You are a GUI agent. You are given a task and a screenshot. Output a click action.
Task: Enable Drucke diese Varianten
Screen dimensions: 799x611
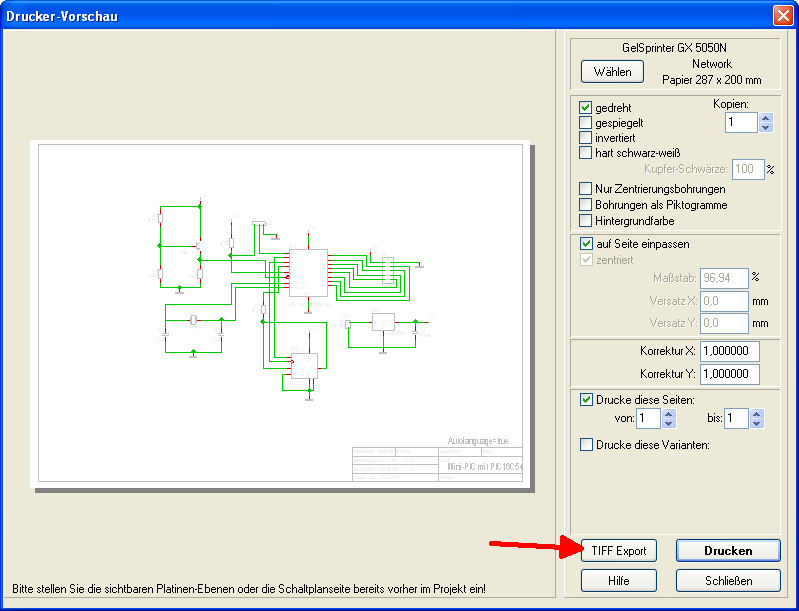[x=586, y=444]
